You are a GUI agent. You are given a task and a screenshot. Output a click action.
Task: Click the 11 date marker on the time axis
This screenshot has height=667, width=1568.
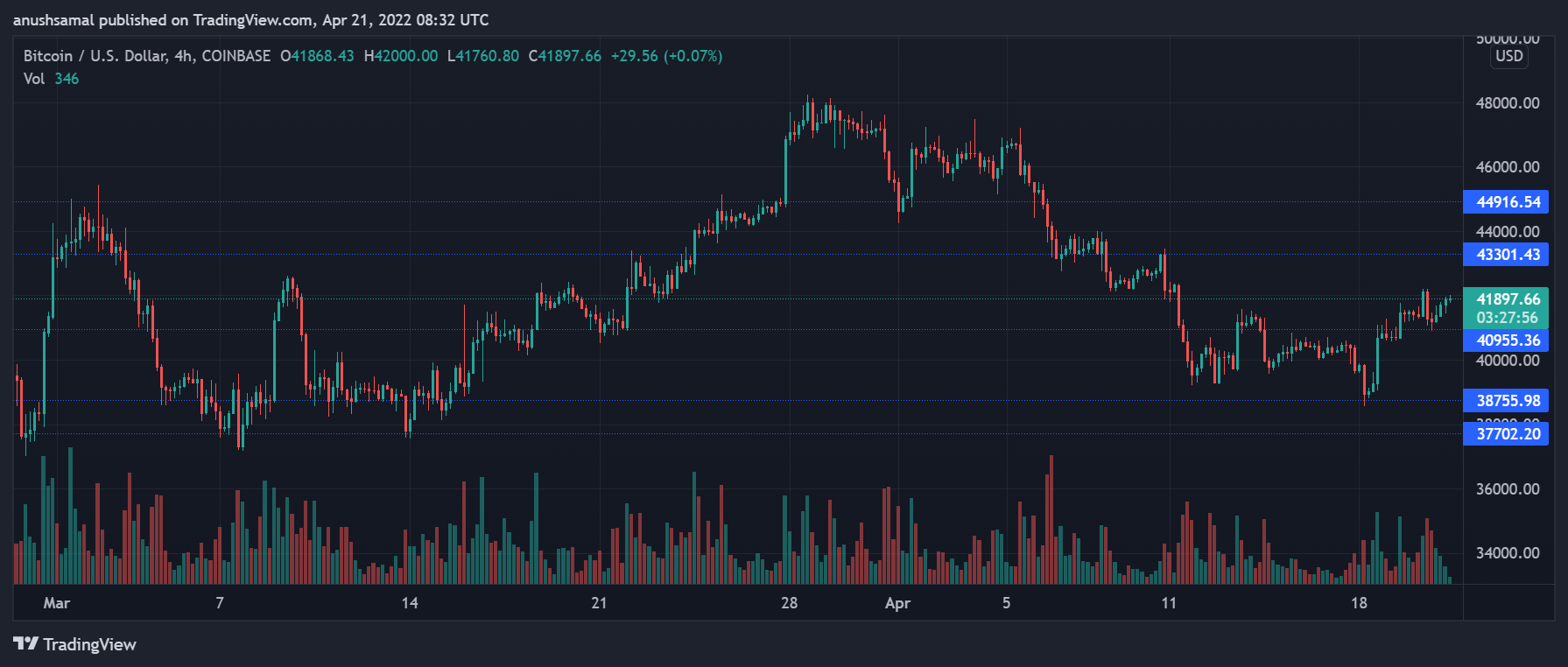point(1169,603)
